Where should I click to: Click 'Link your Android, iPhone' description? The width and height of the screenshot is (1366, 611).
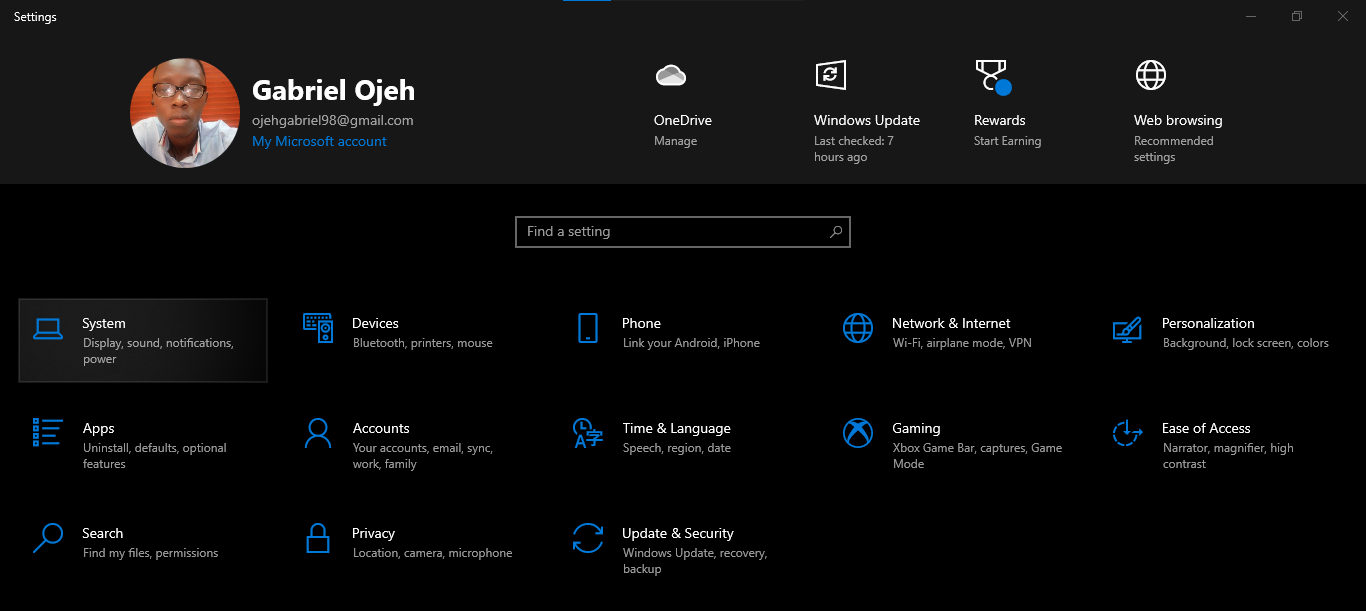[692, 344]
